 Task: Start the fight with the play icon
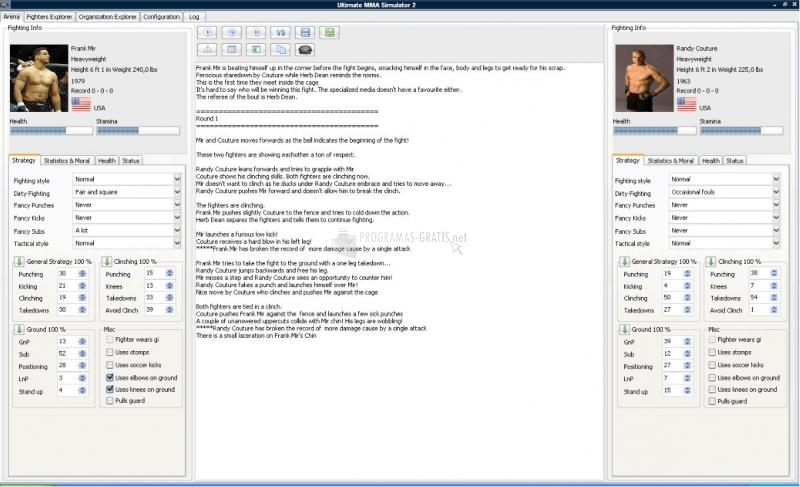pos(207,33)
